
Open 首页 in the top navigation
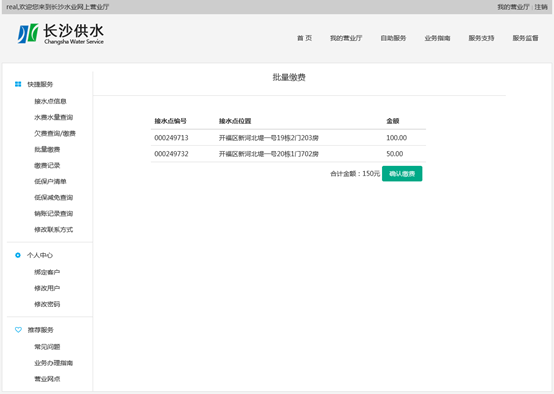pos(305,38)
